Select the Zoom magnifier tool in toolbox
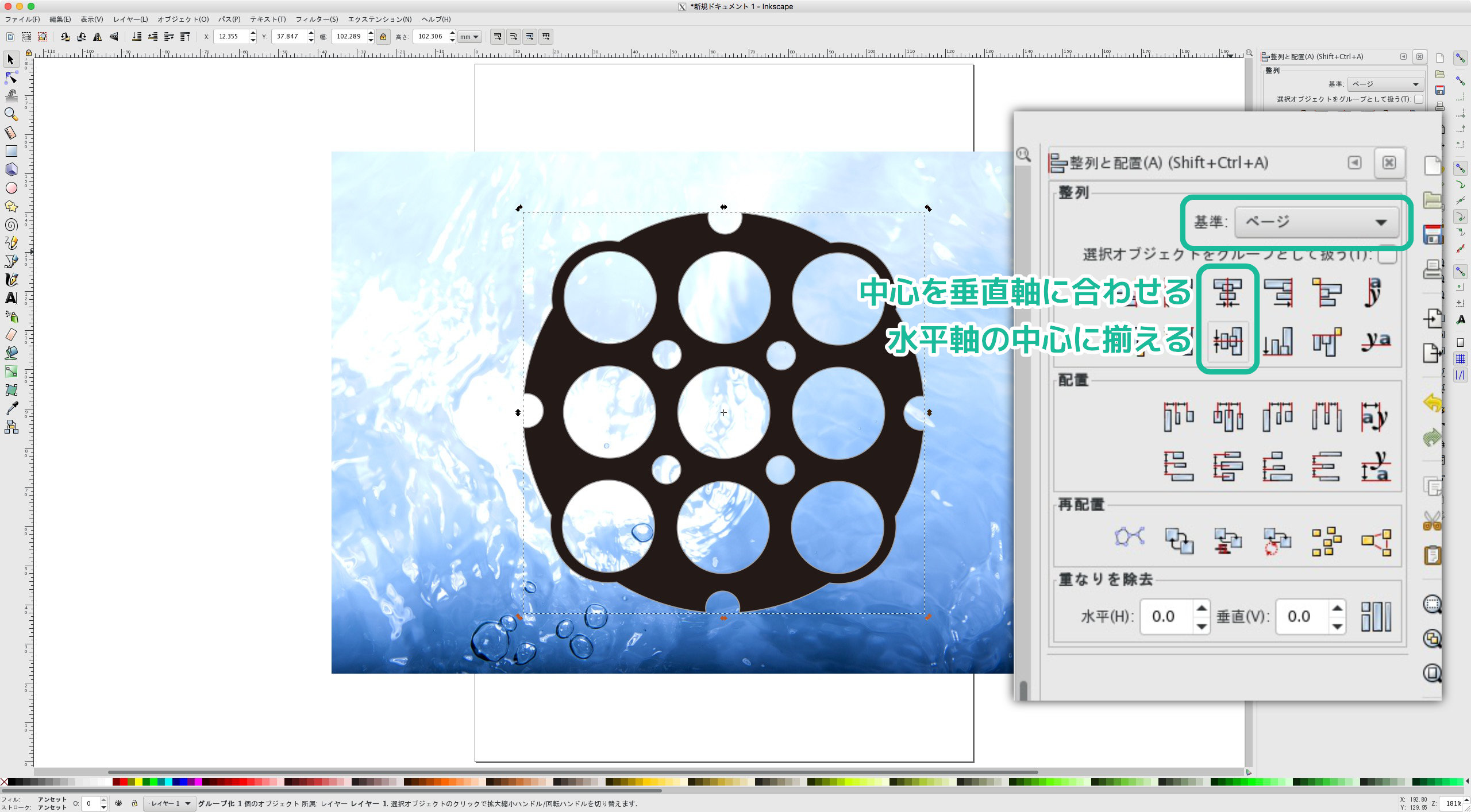1471x812 pixels. click(11, 114)
